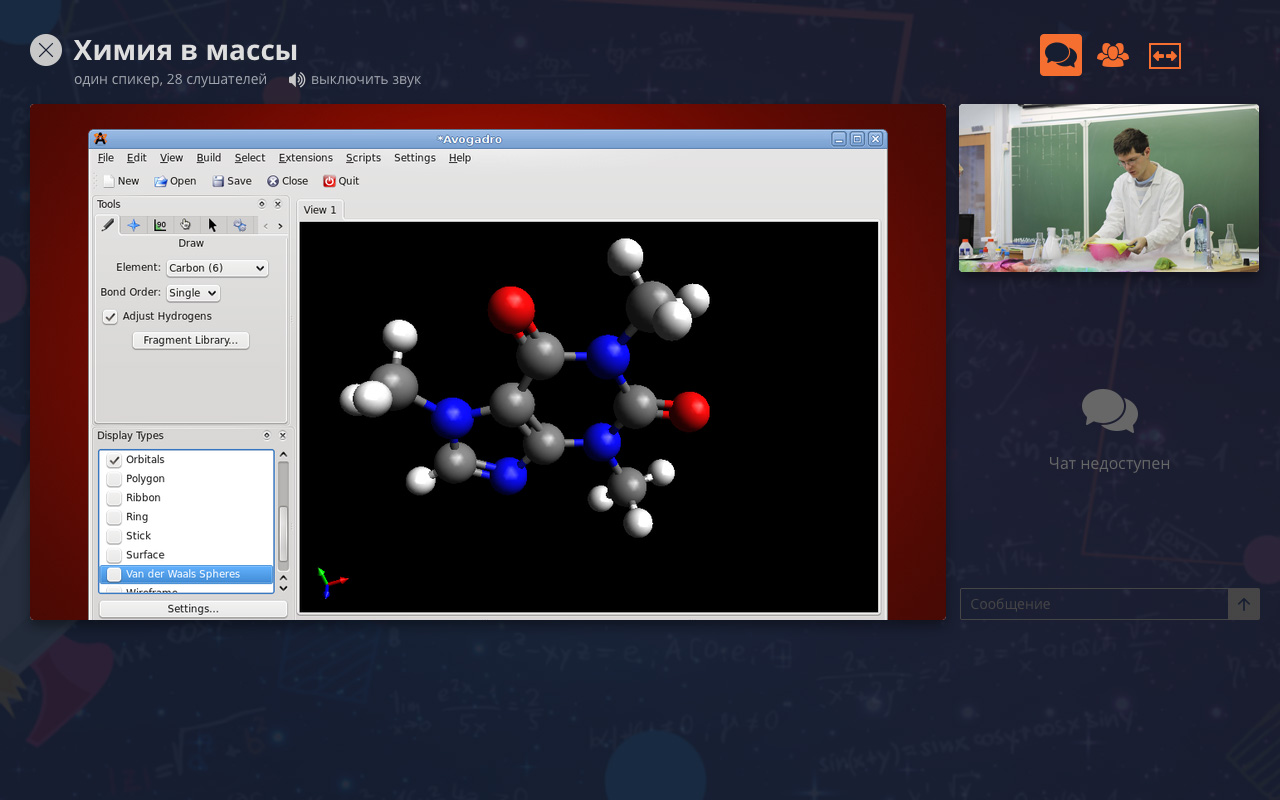Close the webinar with round X button

click(x=46, y=50)
